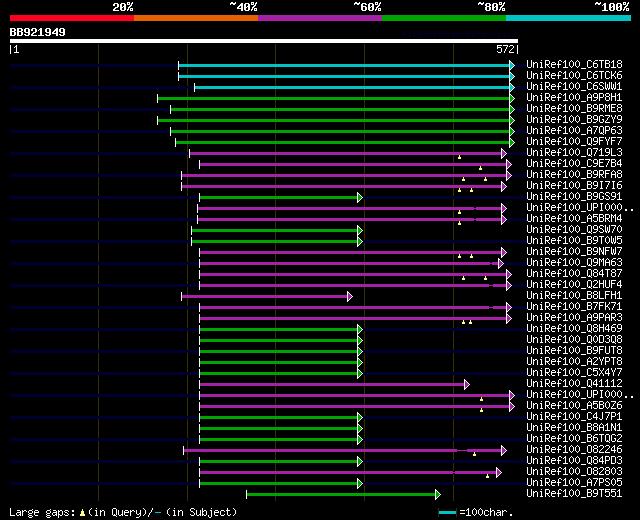640x520 pixels.
Task: Click the UniRef100_B6TQG2 hit name
Action: point(574,439)
